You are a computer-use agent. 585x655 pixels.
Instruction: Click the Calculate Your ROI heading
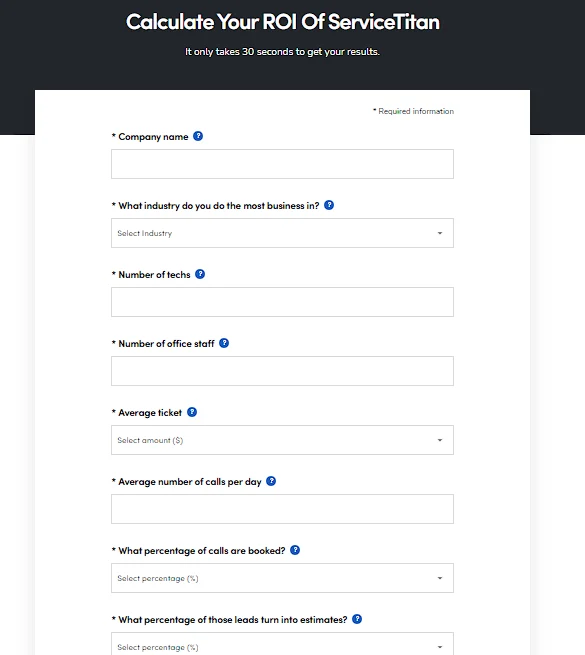tap(282, 22)
